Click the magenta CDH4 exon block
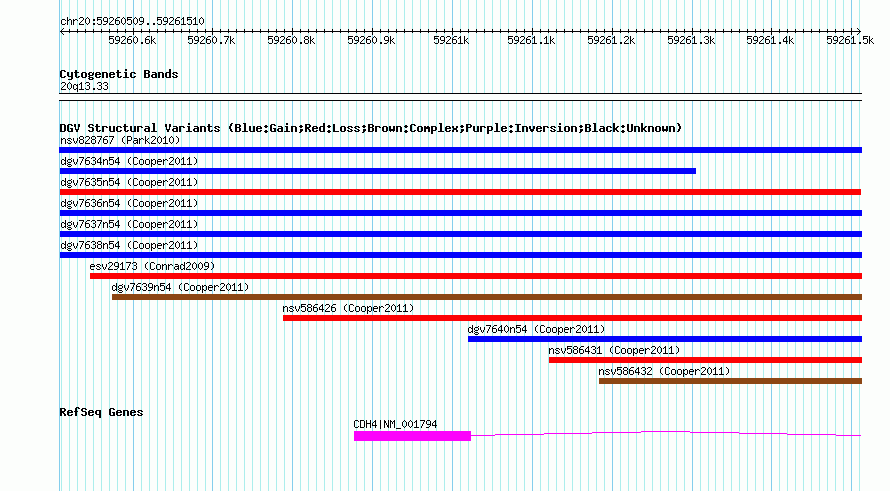Viewport: 890px width, 491px height. [x=412, y=436]
